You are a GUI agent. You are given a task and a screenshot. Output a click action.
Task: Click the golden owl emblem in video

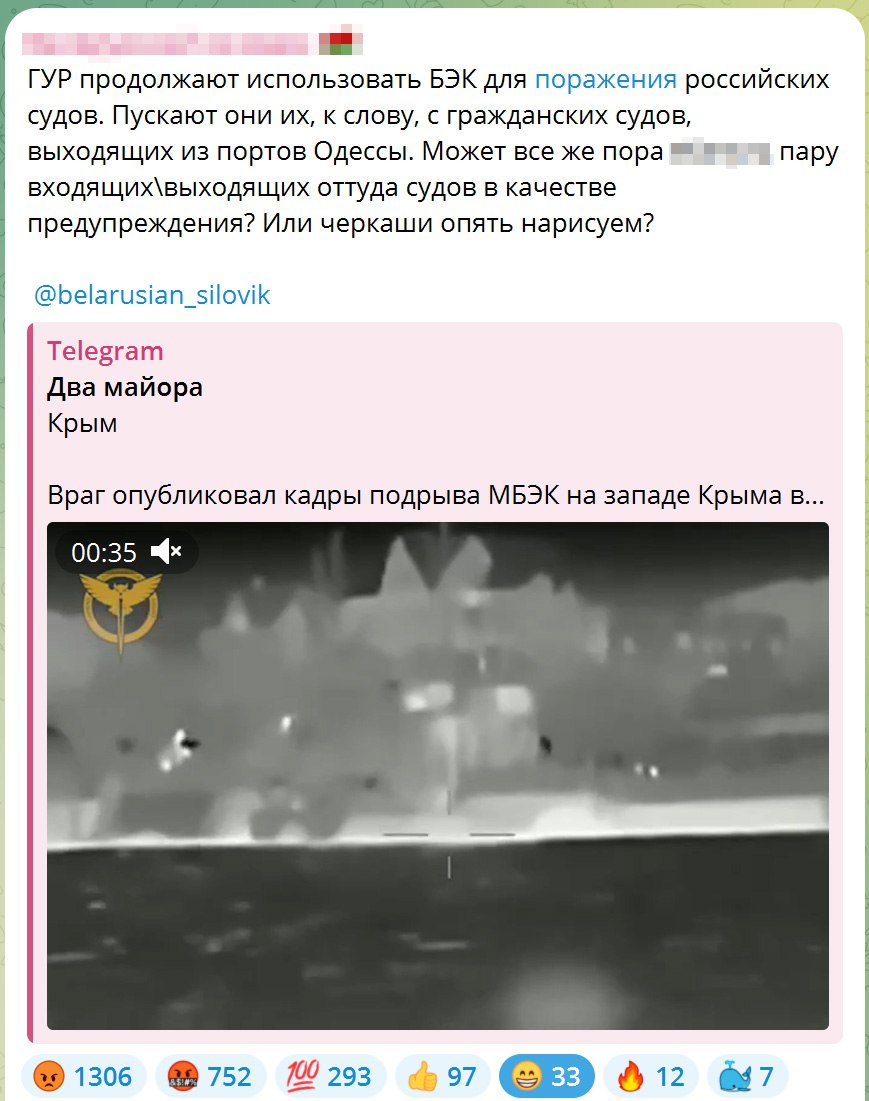121,609
